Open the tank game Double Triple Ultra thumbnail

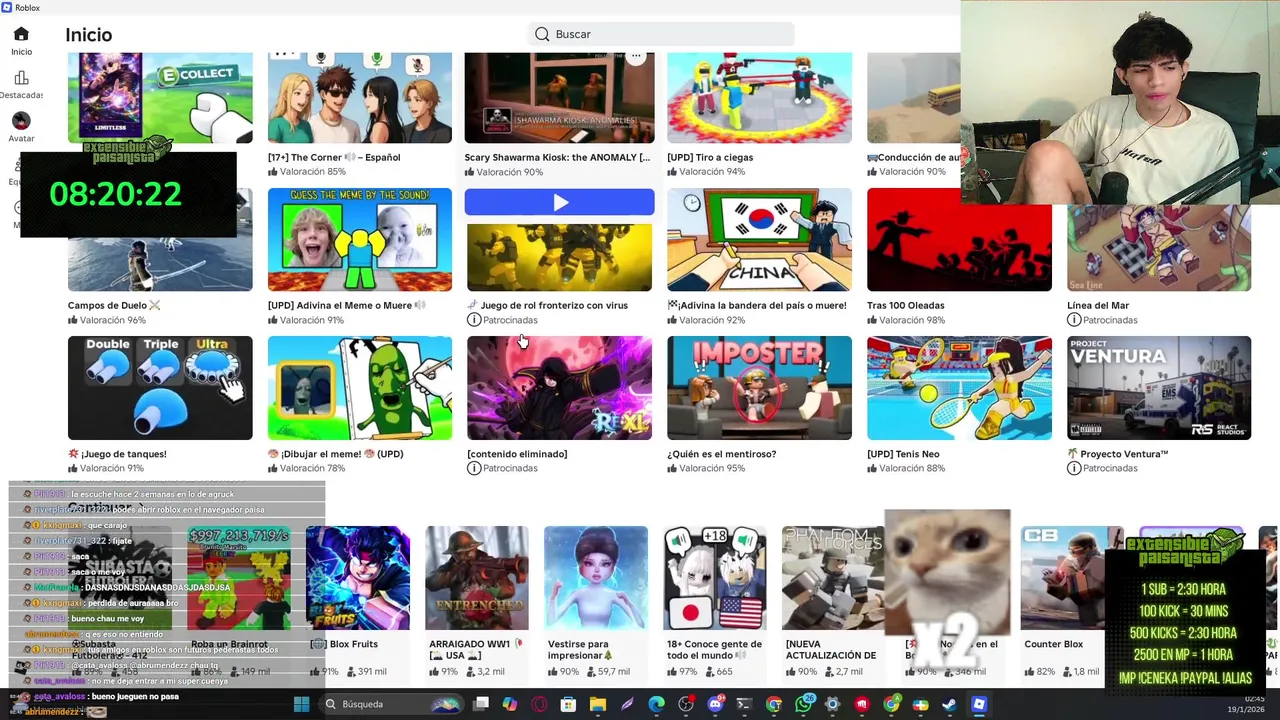pyautogui.click(x=160, y=388)
